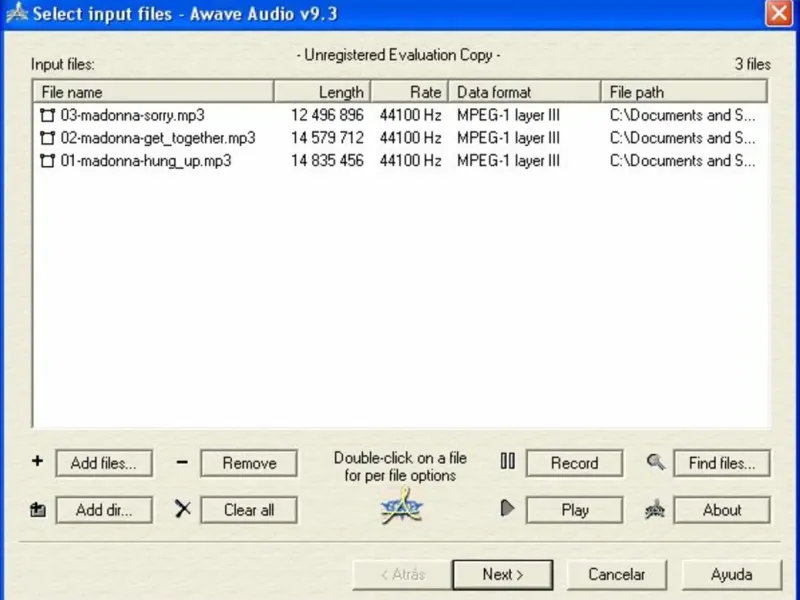This screenshot has width=800, height=600.
Task: Click the play triangle icon beside Play
Action: [x=507, y=509]
